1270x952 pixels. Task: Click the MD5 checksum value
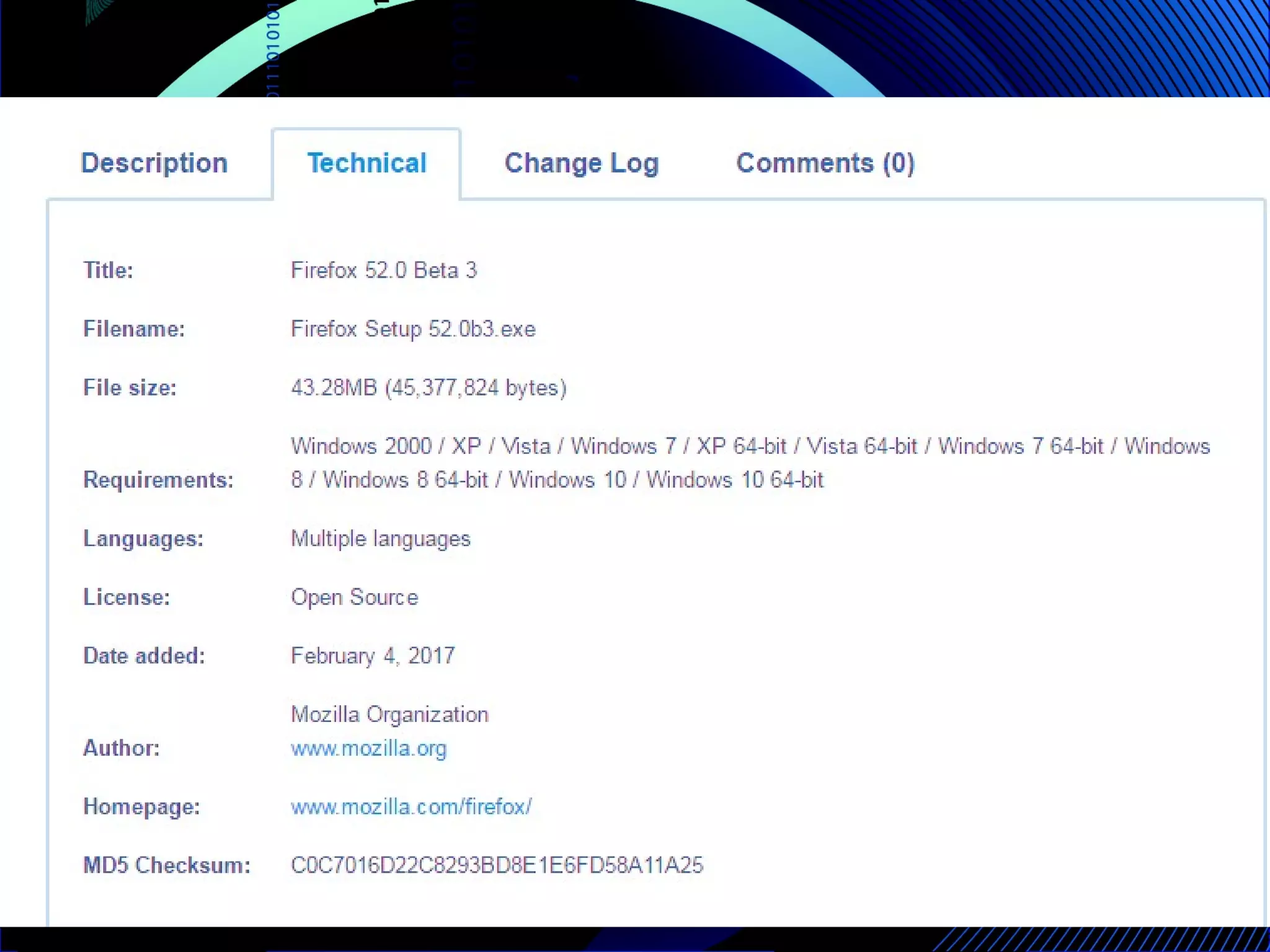pyautogui.click(x=497, y=865)
